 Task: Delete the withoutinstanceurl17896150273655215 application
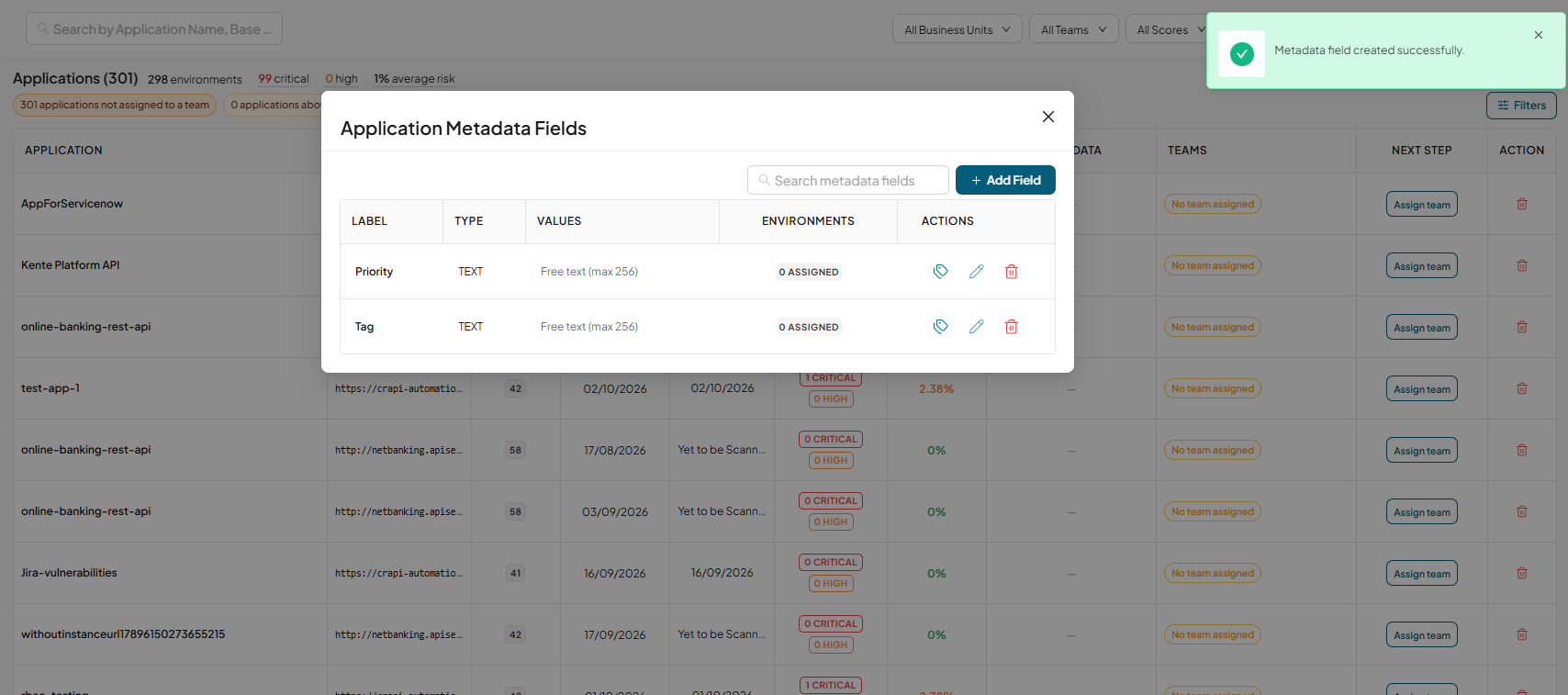pos(1522,634)
